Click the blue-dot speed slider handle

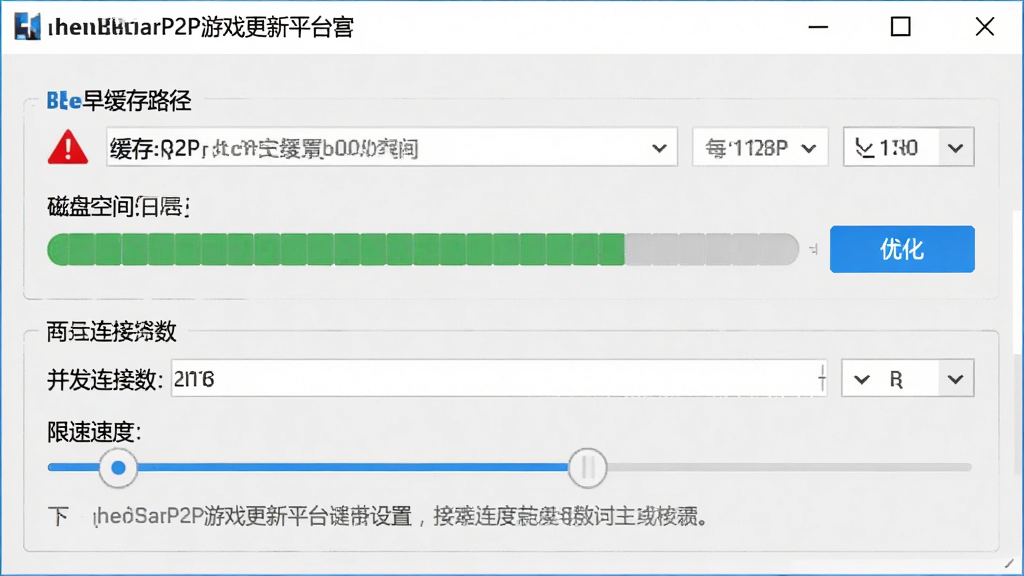118,468
